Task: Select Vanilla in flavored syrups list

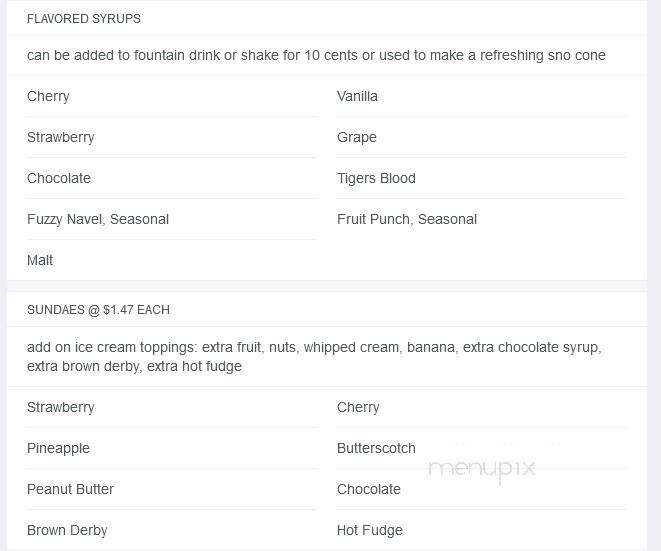Action: pyautogui.click(x=357, y=97)
